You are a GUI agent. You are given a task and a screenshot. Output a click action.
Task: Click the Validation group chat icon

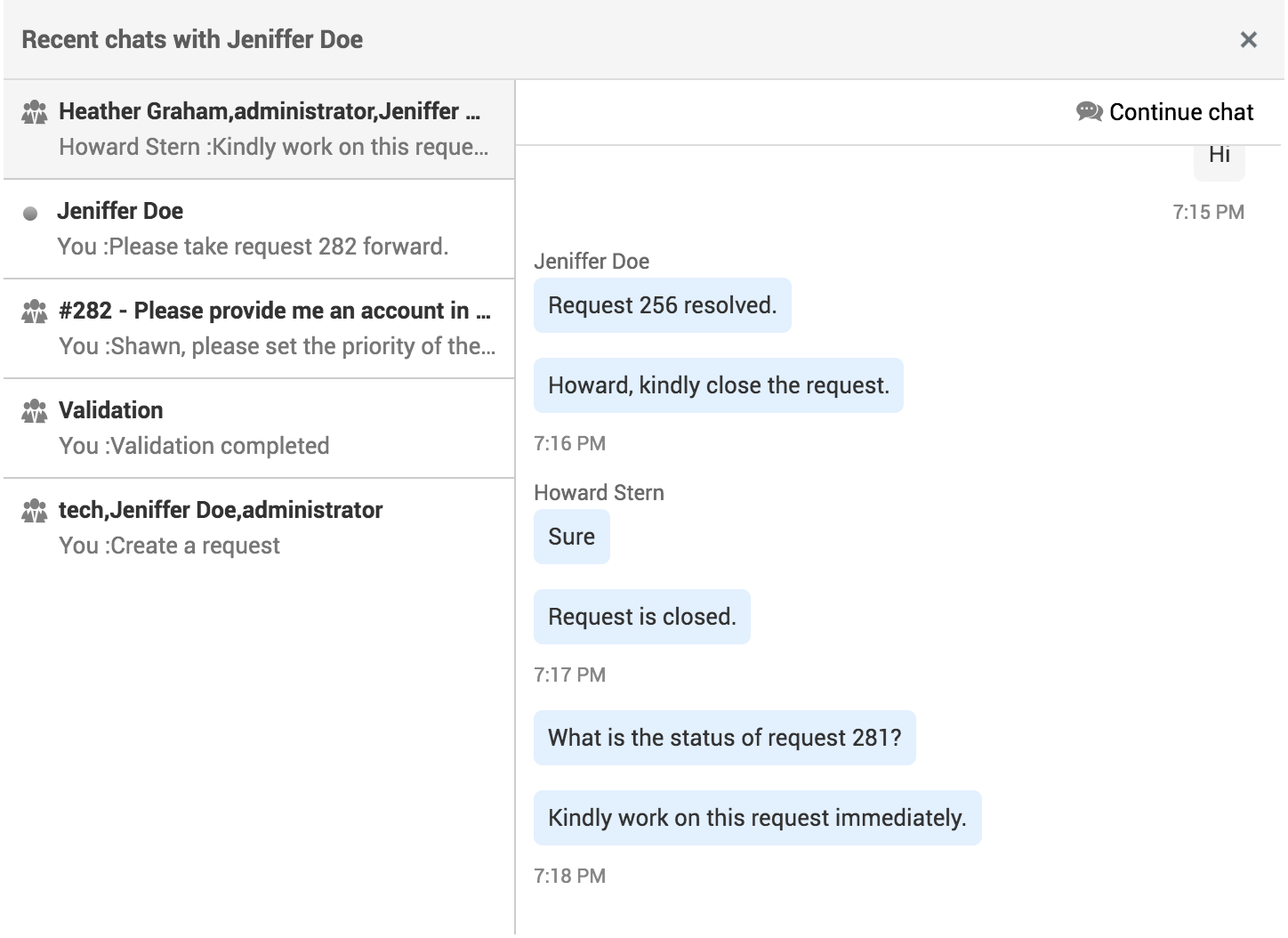pos(35,411)
